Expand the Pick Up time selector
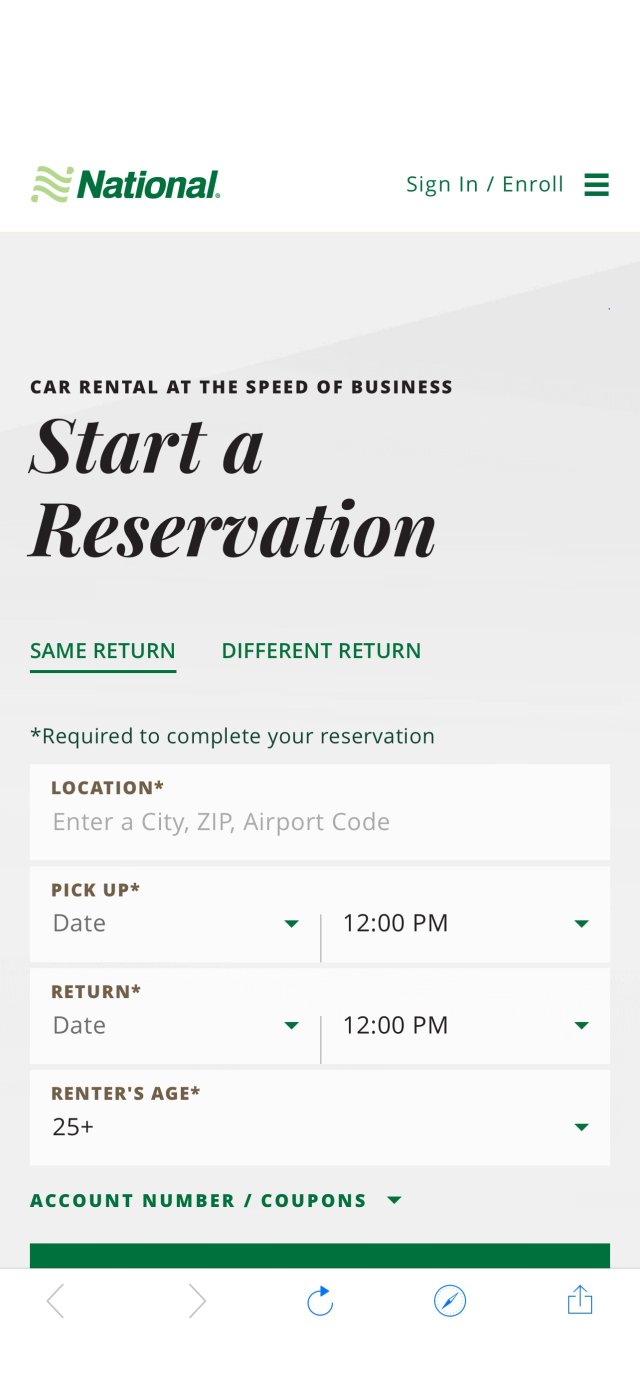 pos(466,924)
